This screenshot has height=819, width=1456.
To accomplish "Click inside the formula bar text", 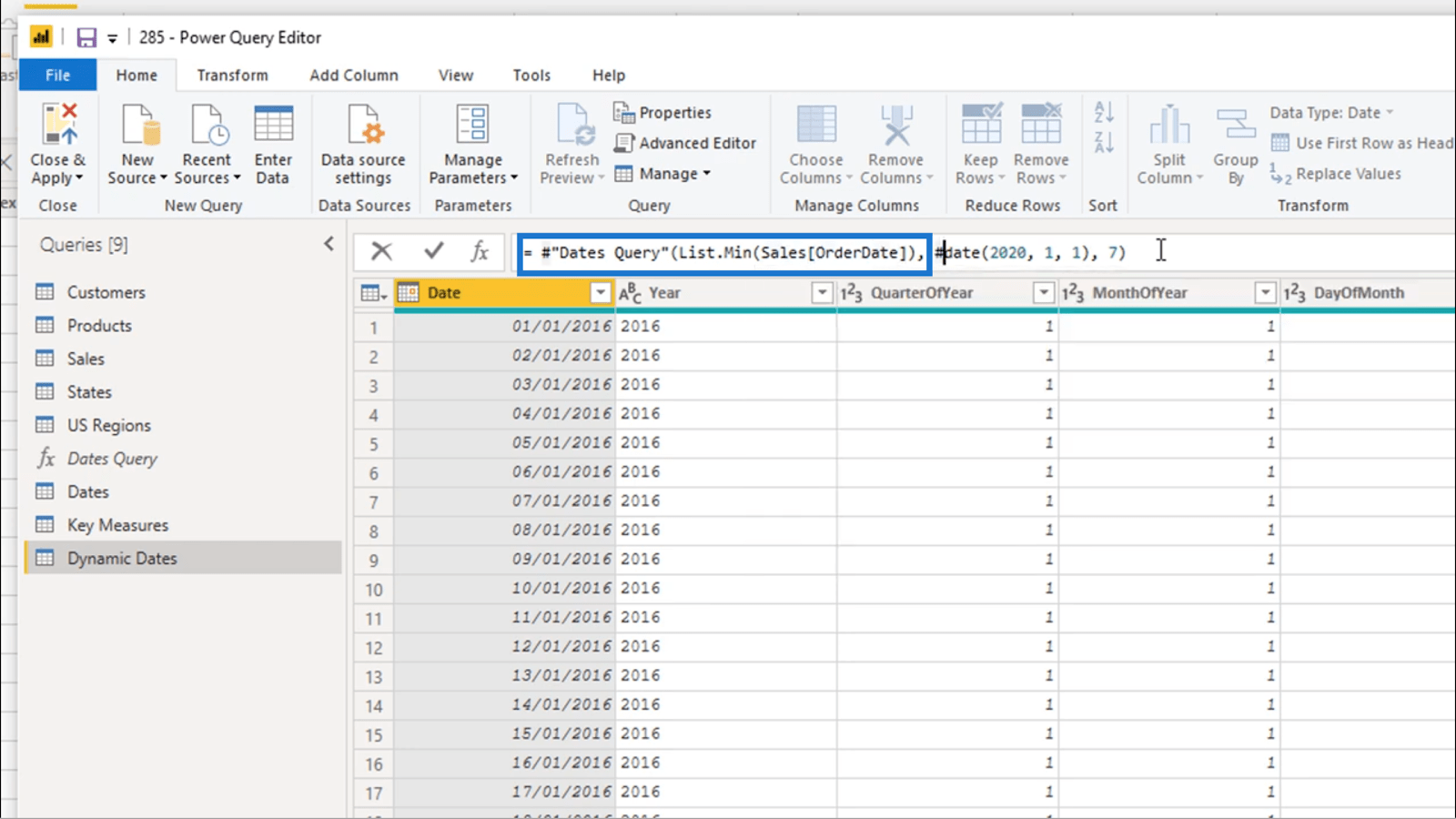I will (824, 252).
